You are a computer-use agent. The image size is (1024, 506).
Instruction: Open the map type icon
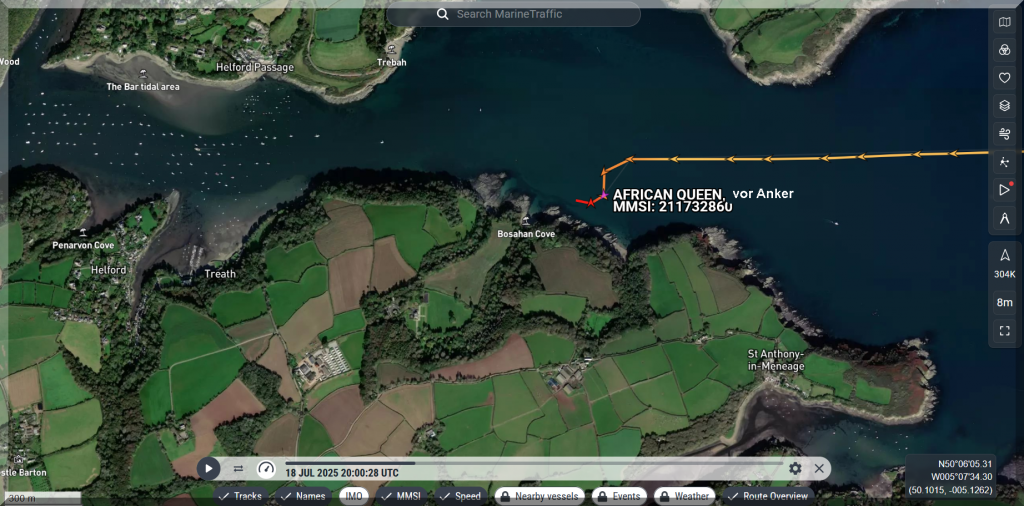1005,22
